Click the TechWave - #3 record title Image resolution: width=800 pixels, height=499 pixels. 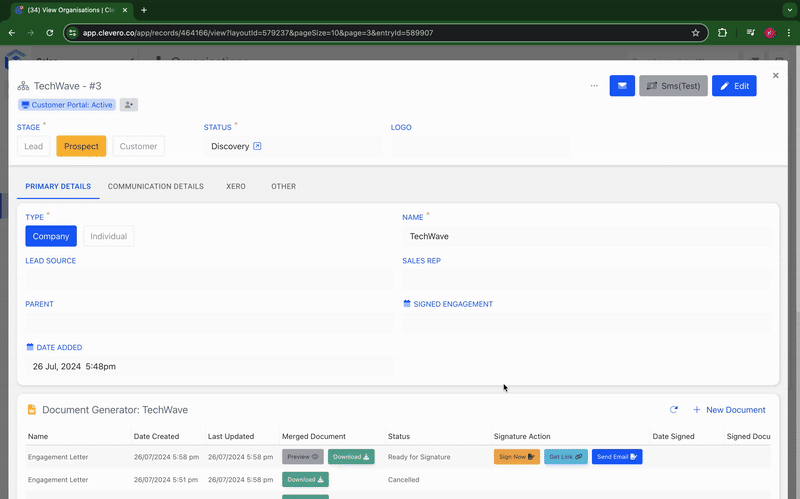click(67, 86)
